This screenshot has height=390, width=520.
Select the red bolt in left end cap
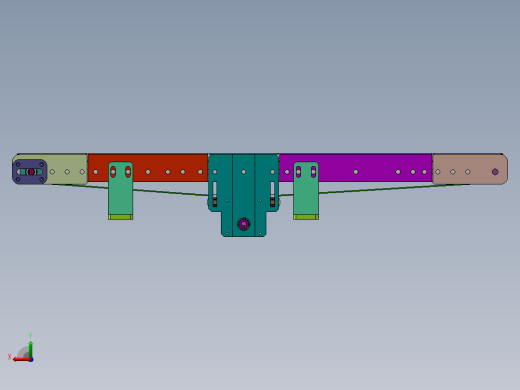[x=31, y=172]
